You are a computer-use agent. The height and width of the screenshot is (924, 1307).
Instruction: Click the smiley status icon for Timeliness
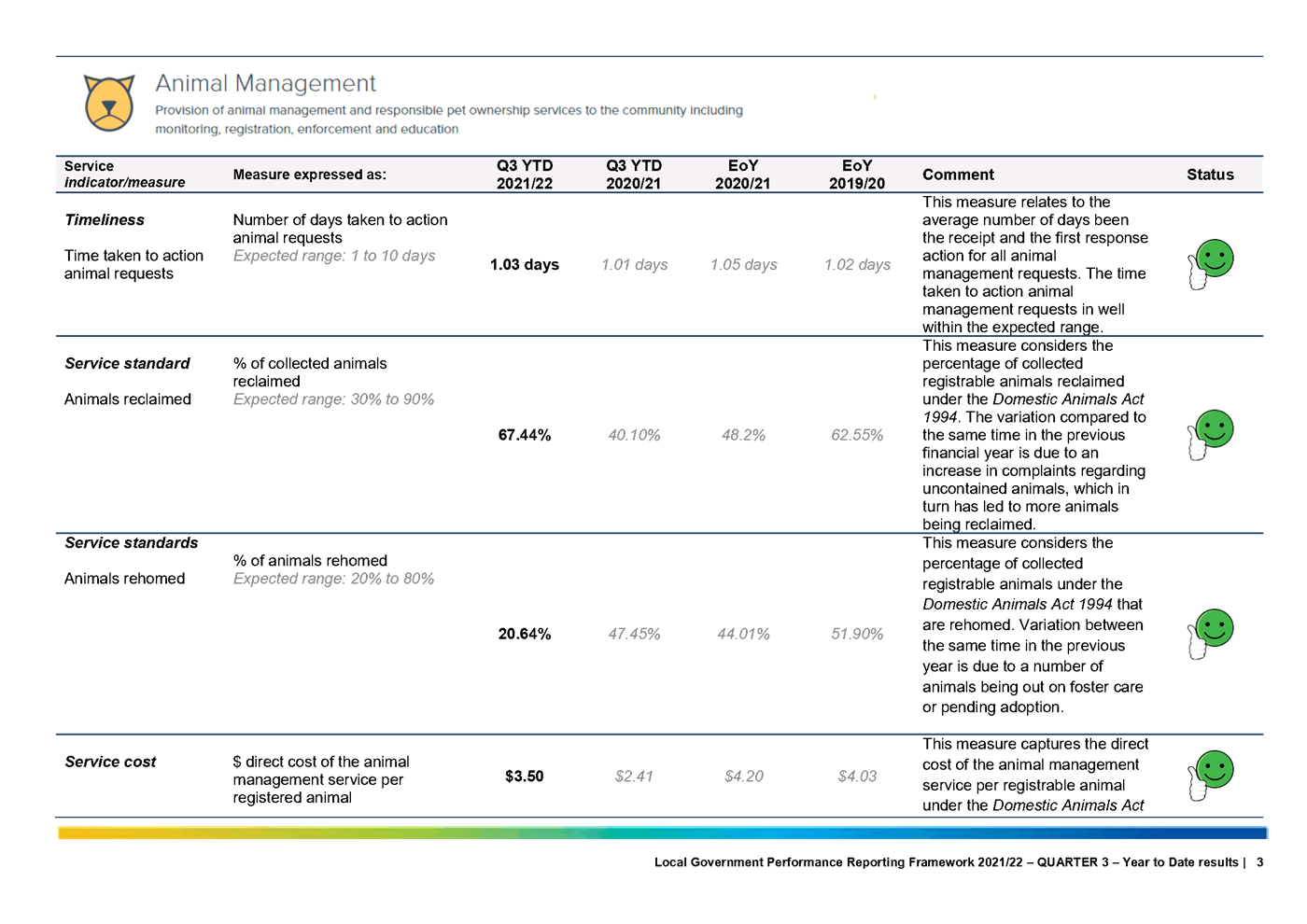pyautogui.click(x=1212, y=262)
